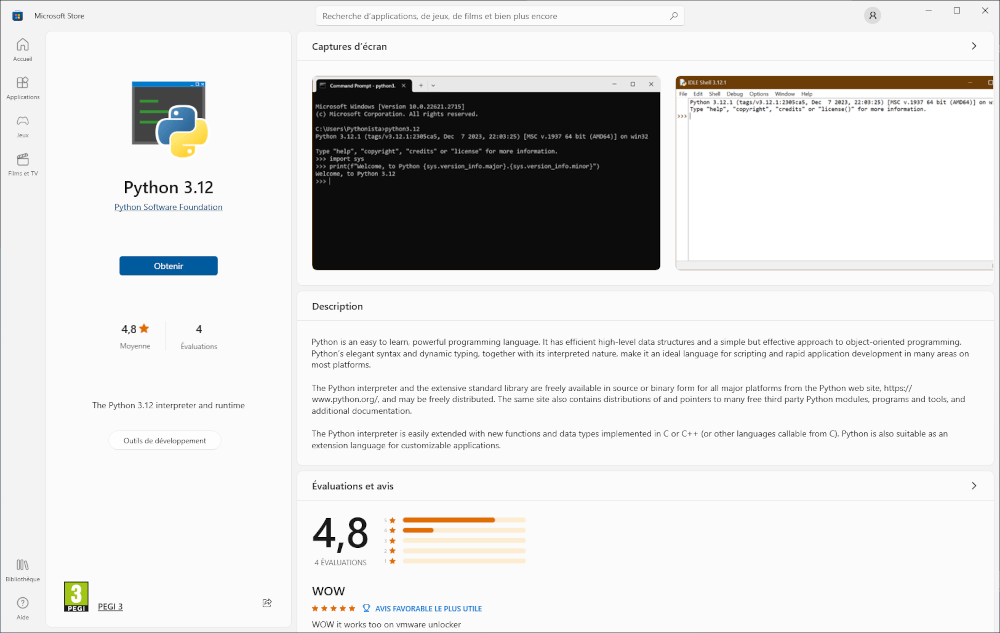Visit Python Software Foundation link
Viewport: 1000px width, 633px height.
click(168, 208)
